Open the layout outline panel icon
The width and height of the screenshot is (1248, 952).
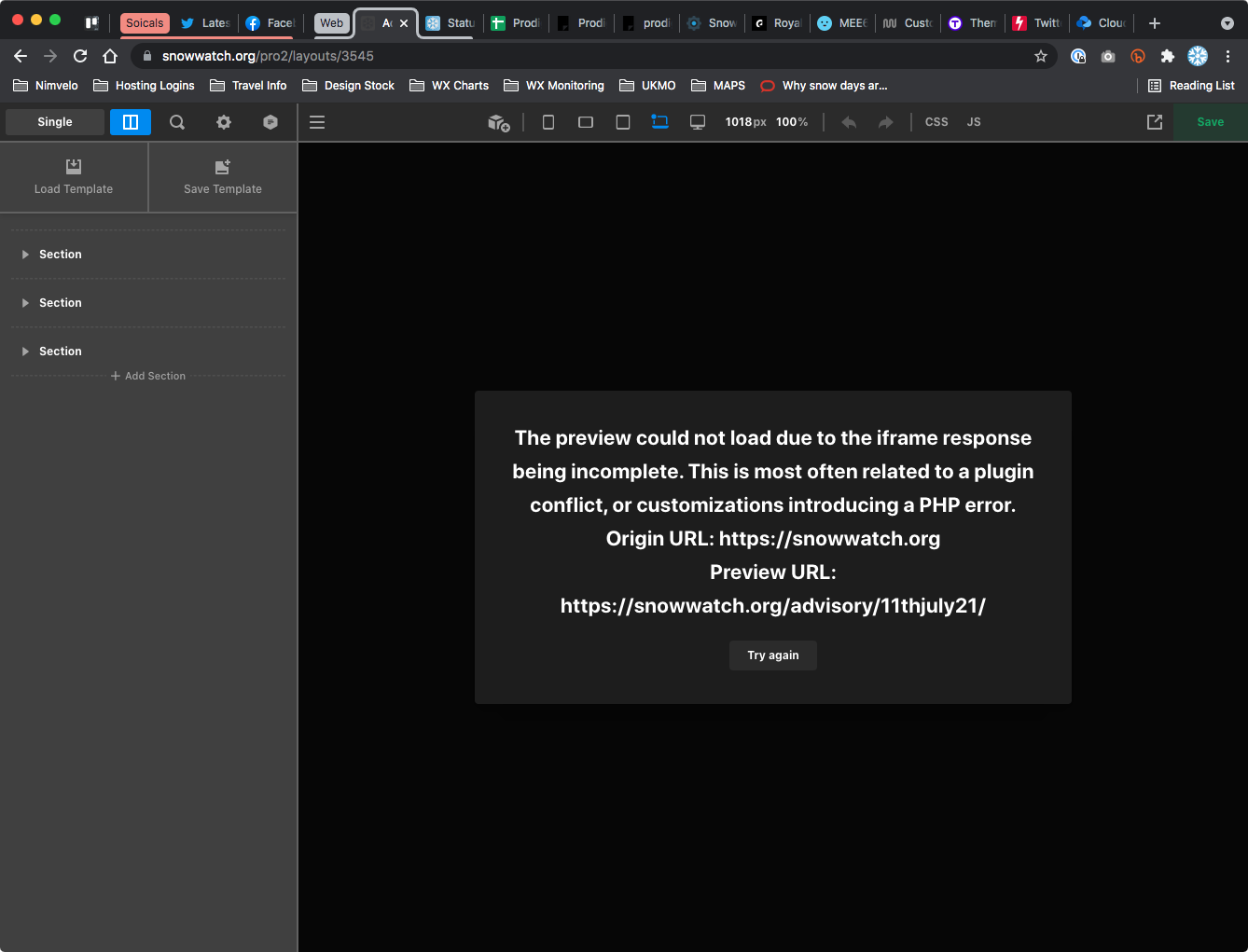131,122
